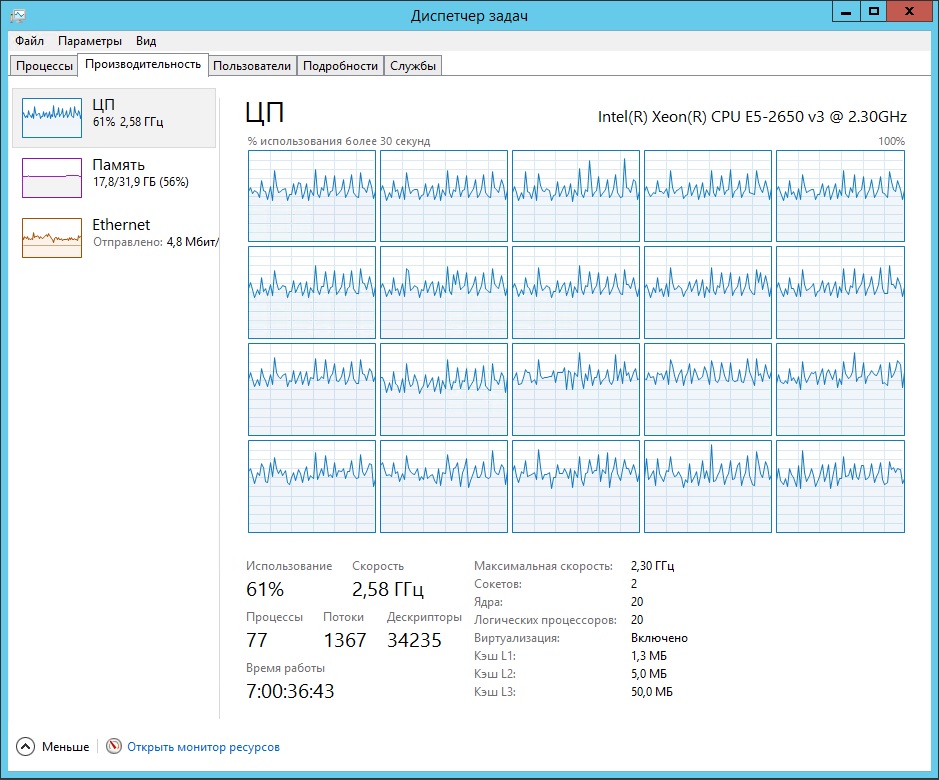
Task: Switch to the Пользователи tab
Action: [x=252, y=66]
